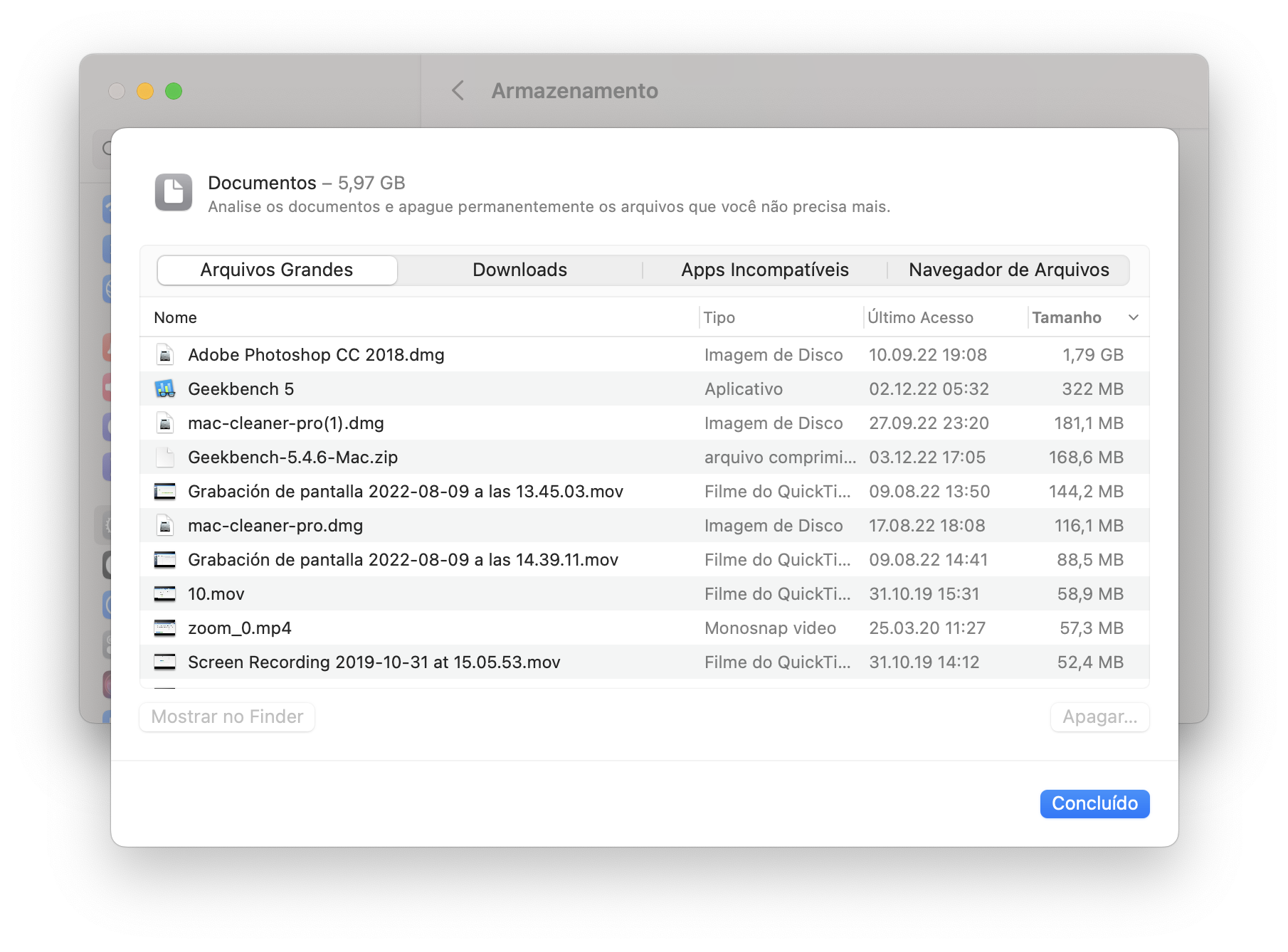Click the 144,2 MB size value

point(1086,491)
